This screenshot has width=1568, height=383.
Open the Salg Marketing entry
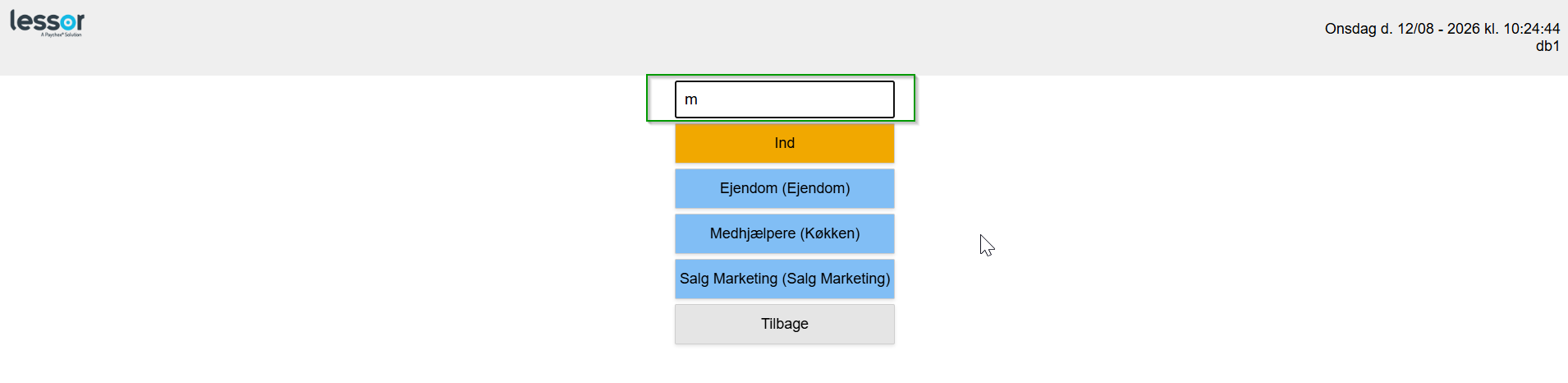784,279
